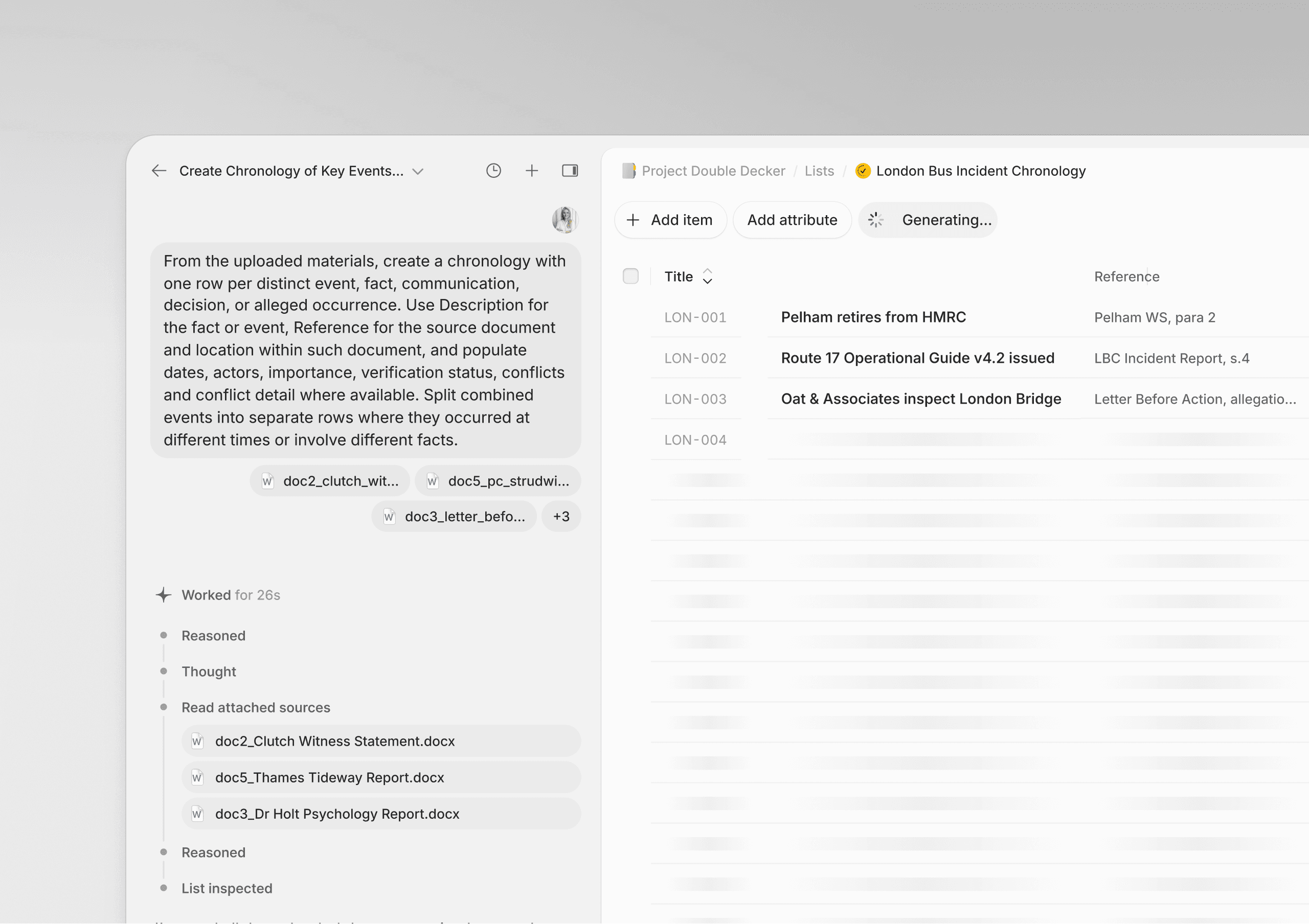
Task: Click reference LBC Incident Report, s.4
Action: 1171,358
